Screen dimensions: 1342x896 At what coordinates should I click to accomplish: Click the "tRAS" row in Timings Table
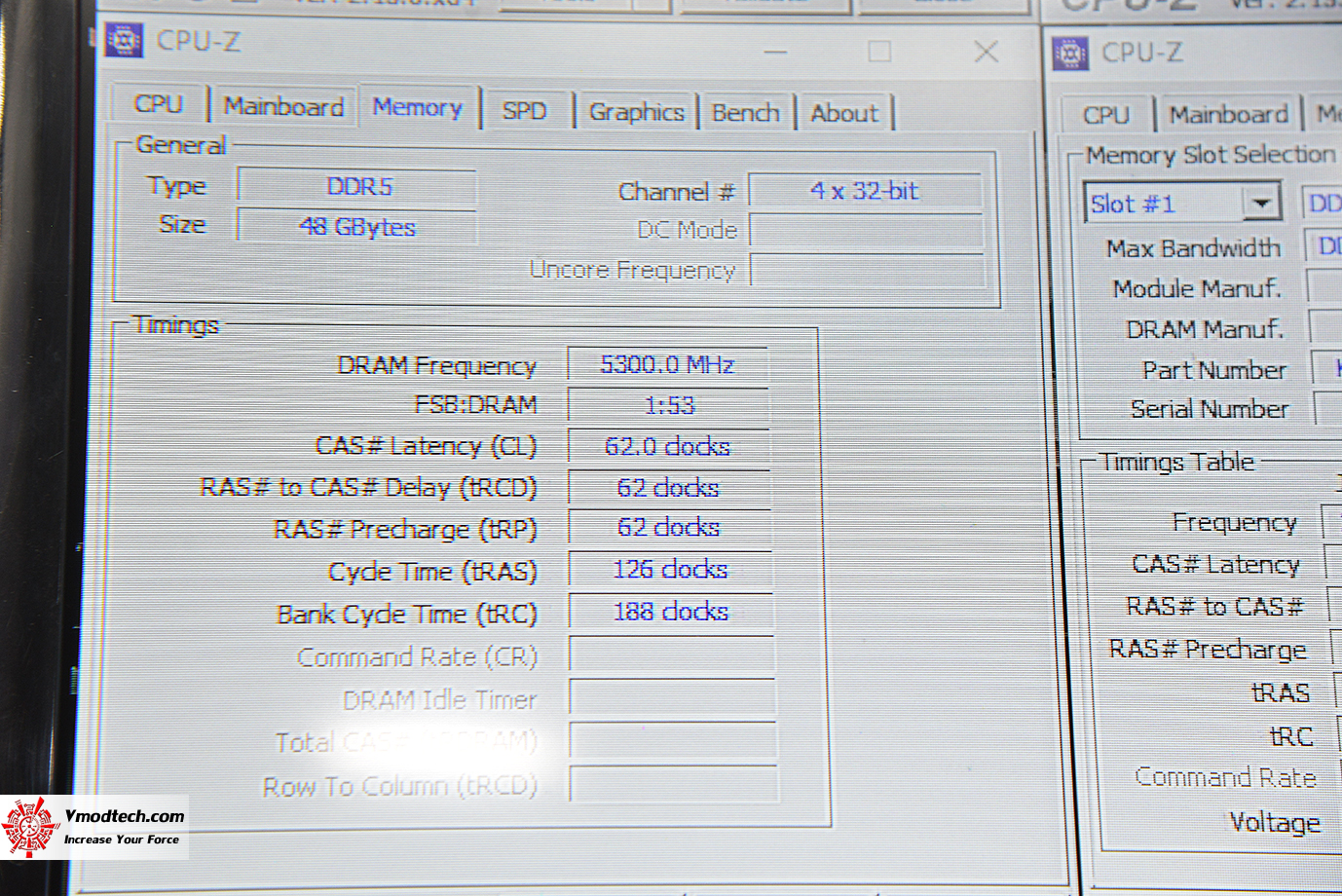click(x=1281, y=692)
